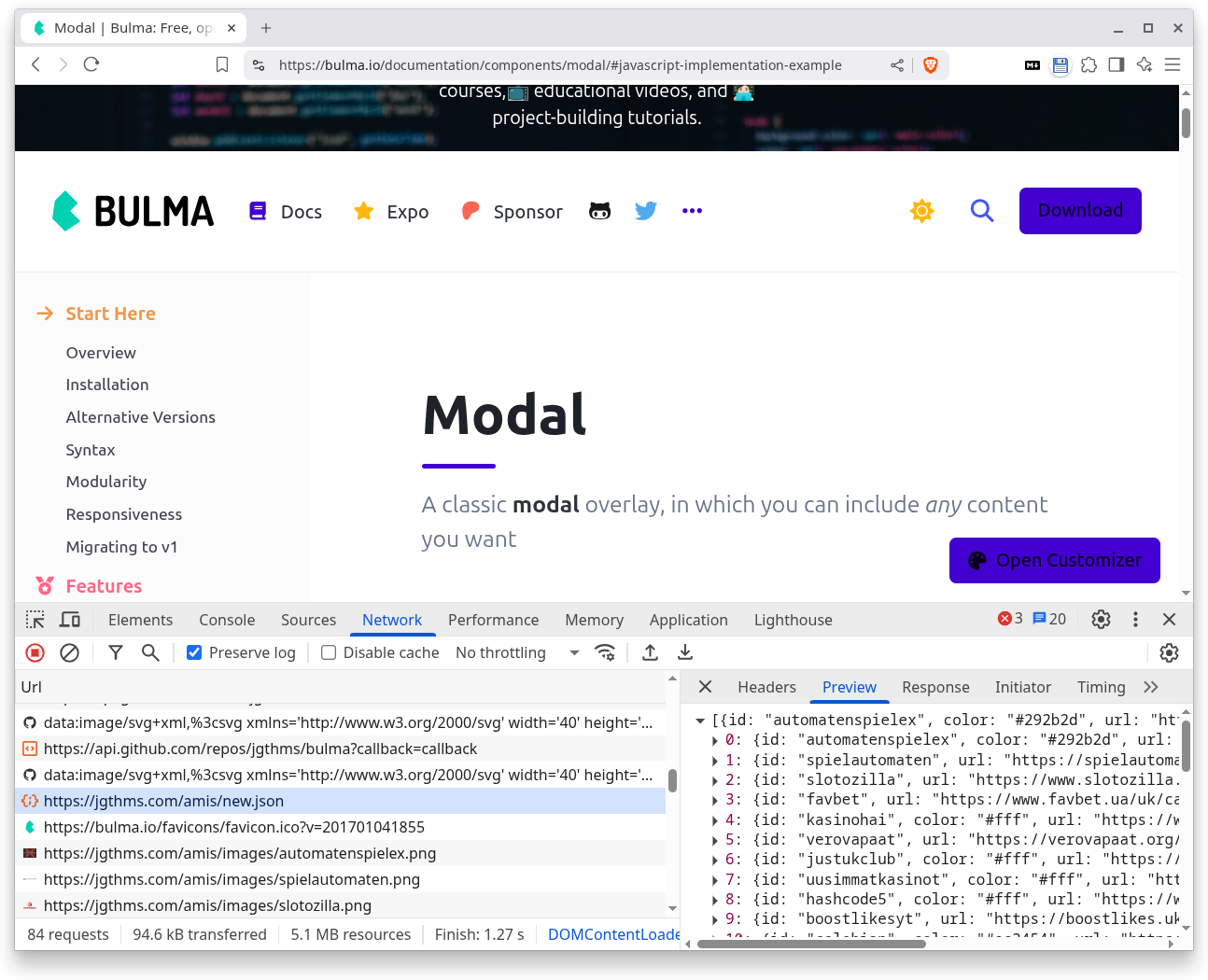The width and height of the screenshot is (1208, 980).
Task: Select the api.github.com callback request
Action: pos(341,749)
